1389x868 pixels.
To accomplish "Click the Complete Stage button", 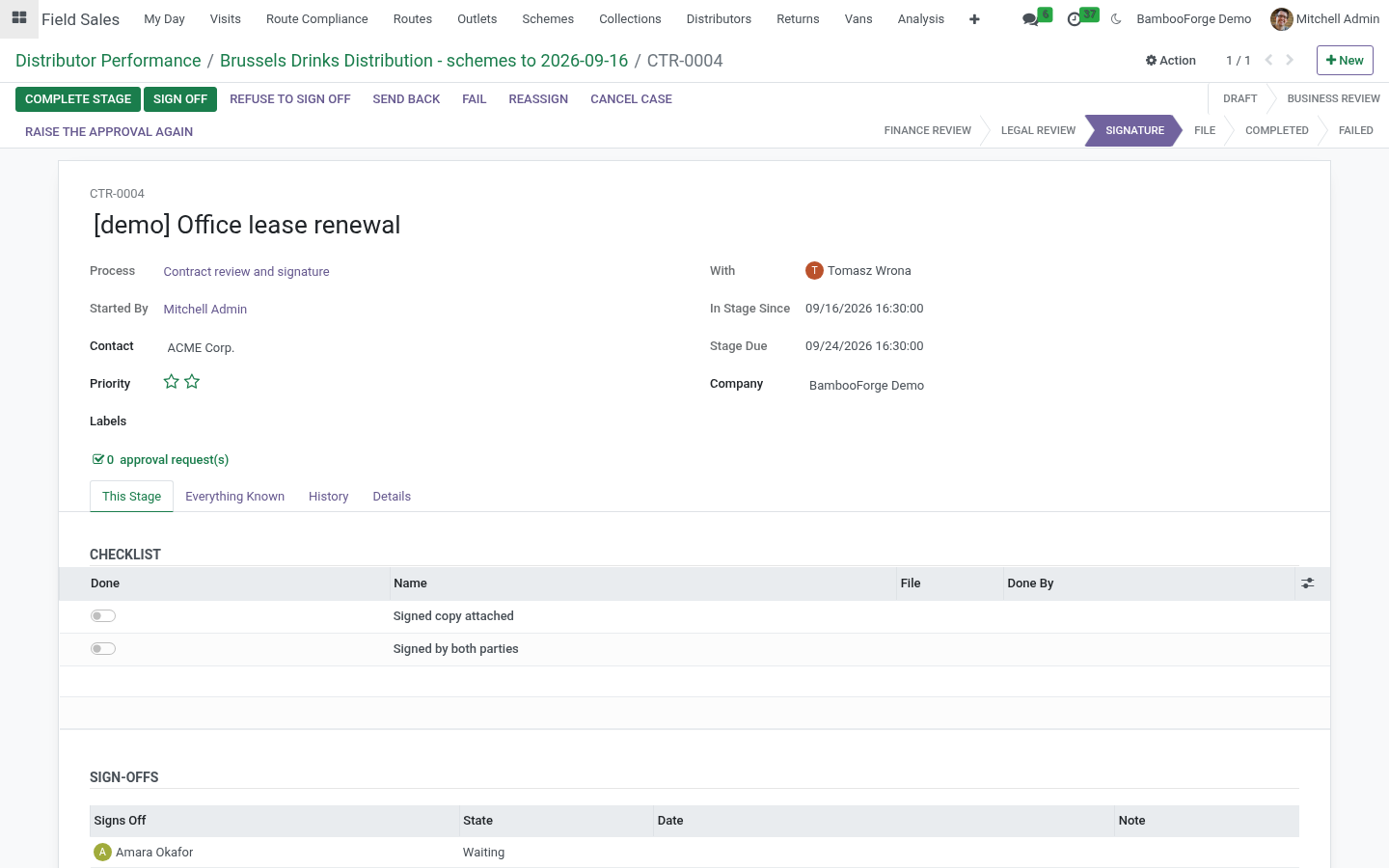I will [x=78, y=99].
